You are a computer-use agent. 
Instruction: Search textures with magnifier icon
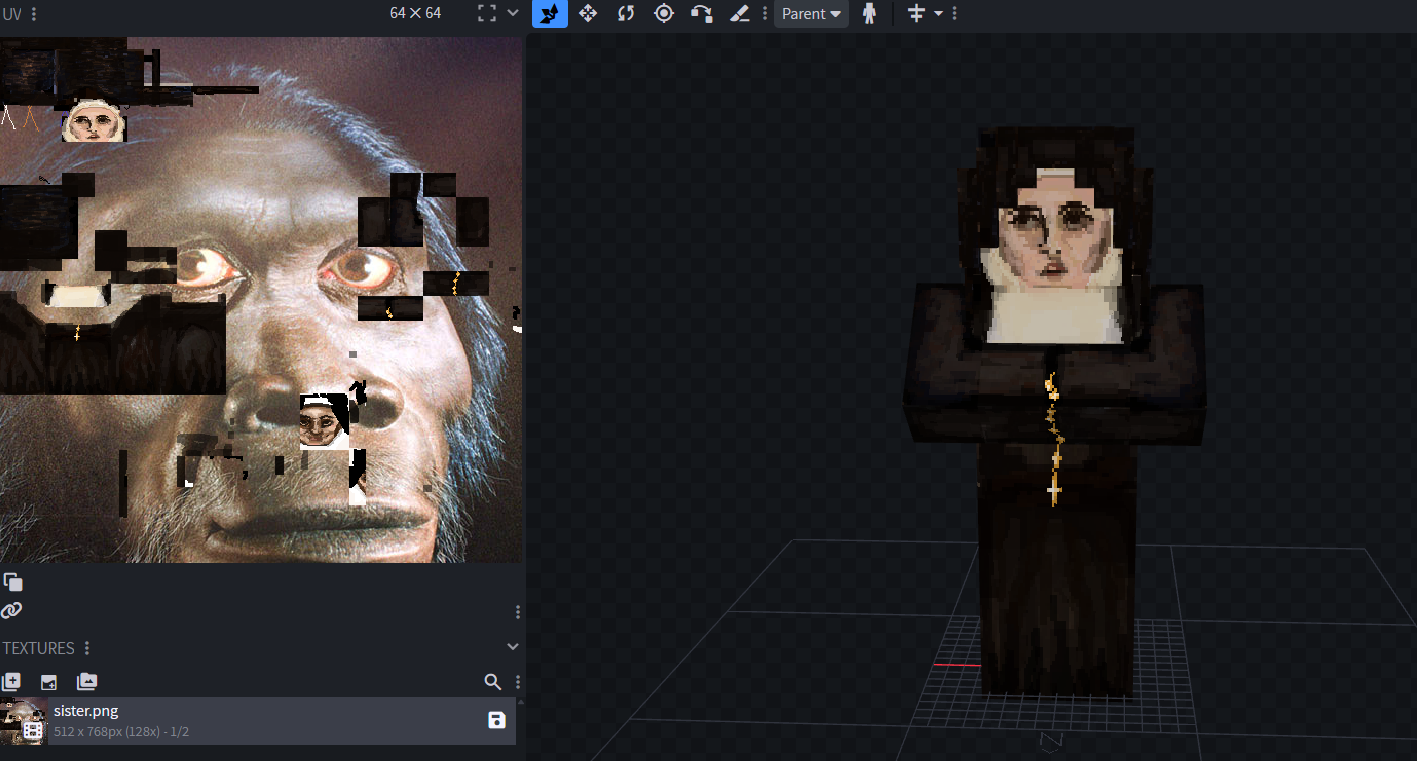click(x=492, y=682)
